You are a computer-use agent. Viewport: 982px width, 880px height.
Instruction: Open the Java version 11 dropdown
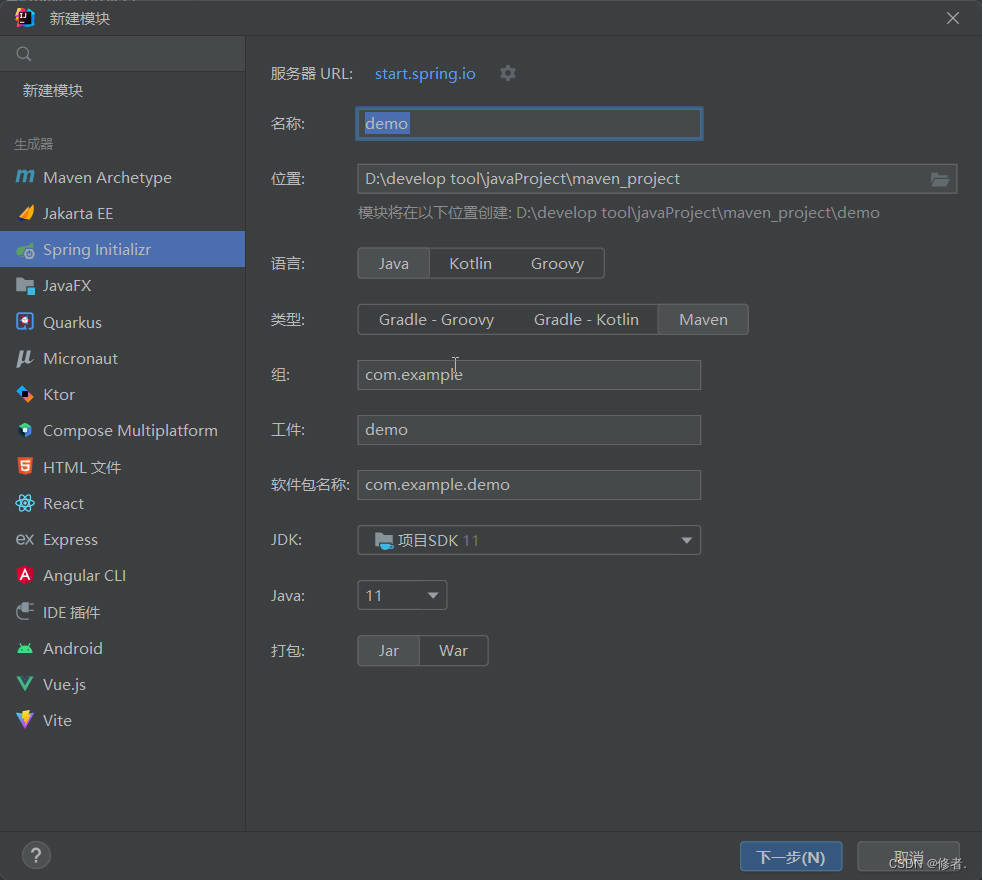pos(402,595)
